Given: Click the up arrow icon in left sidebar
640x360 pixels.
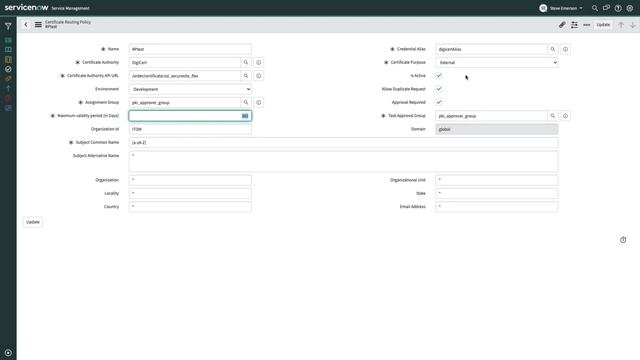Looking at the screenshot, I should click(x=8, y=88).
